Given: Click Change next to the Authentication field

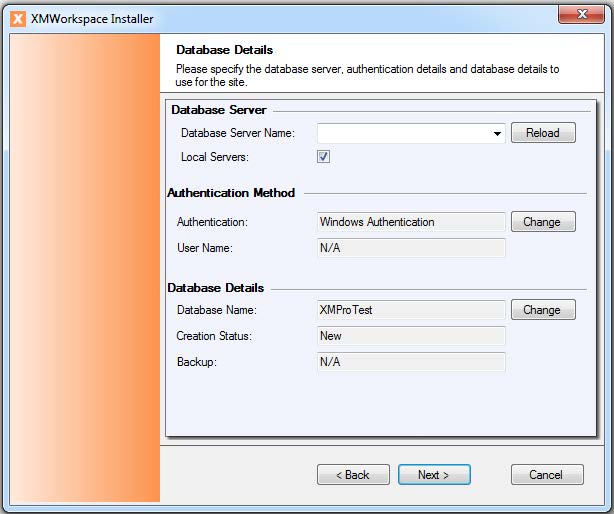Looking at the screenshot, I should [x=543, y=222].
